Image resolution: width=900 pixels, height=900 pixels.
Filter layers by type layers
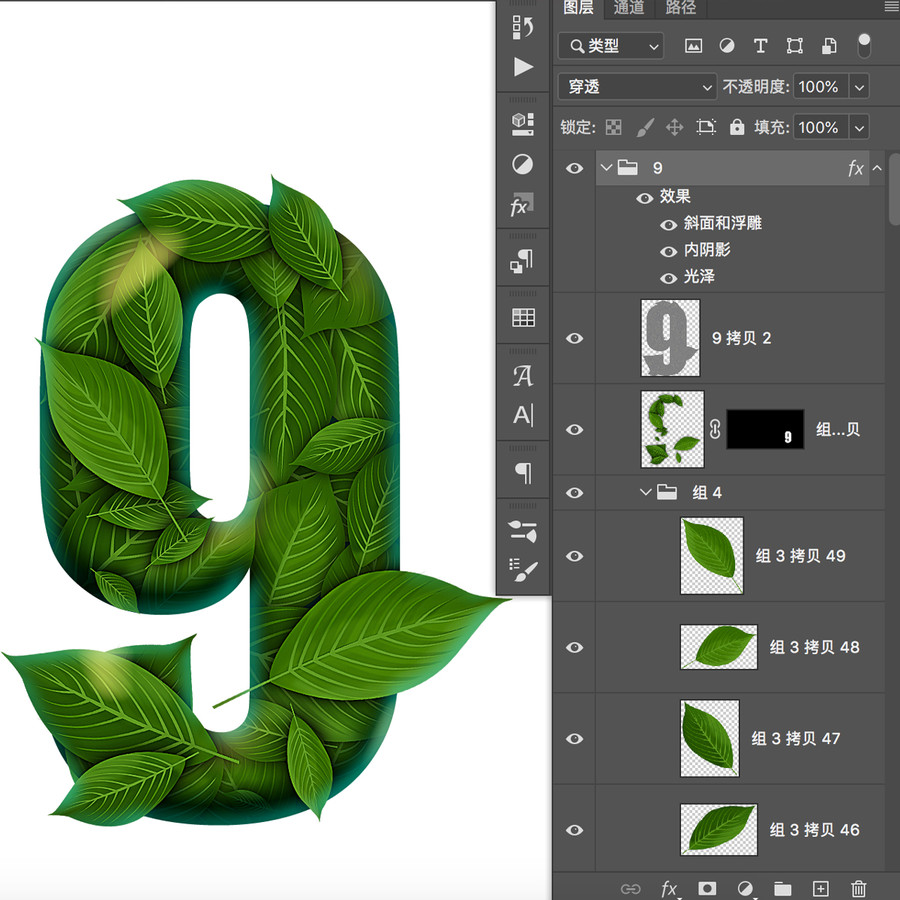click(x=761, y=46)
